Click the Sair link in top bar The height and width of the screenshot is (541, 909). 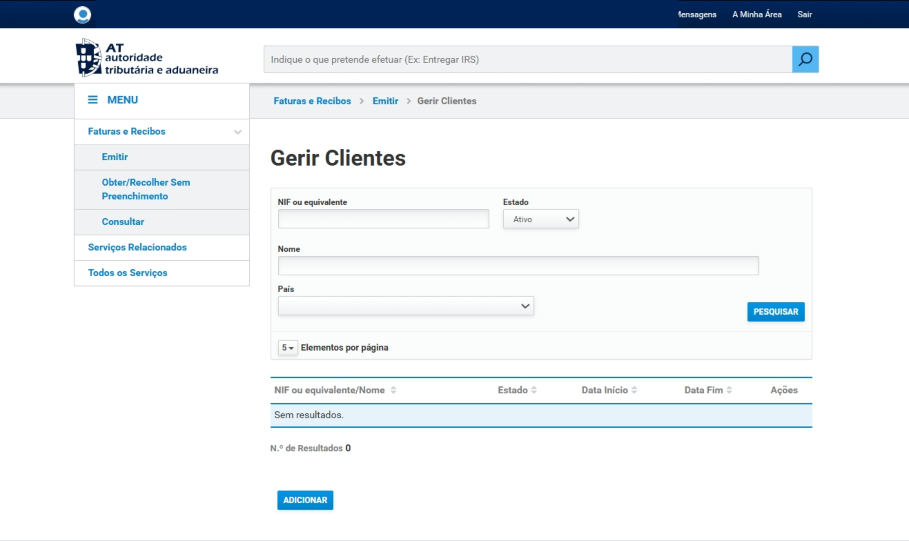coord(804,14)
